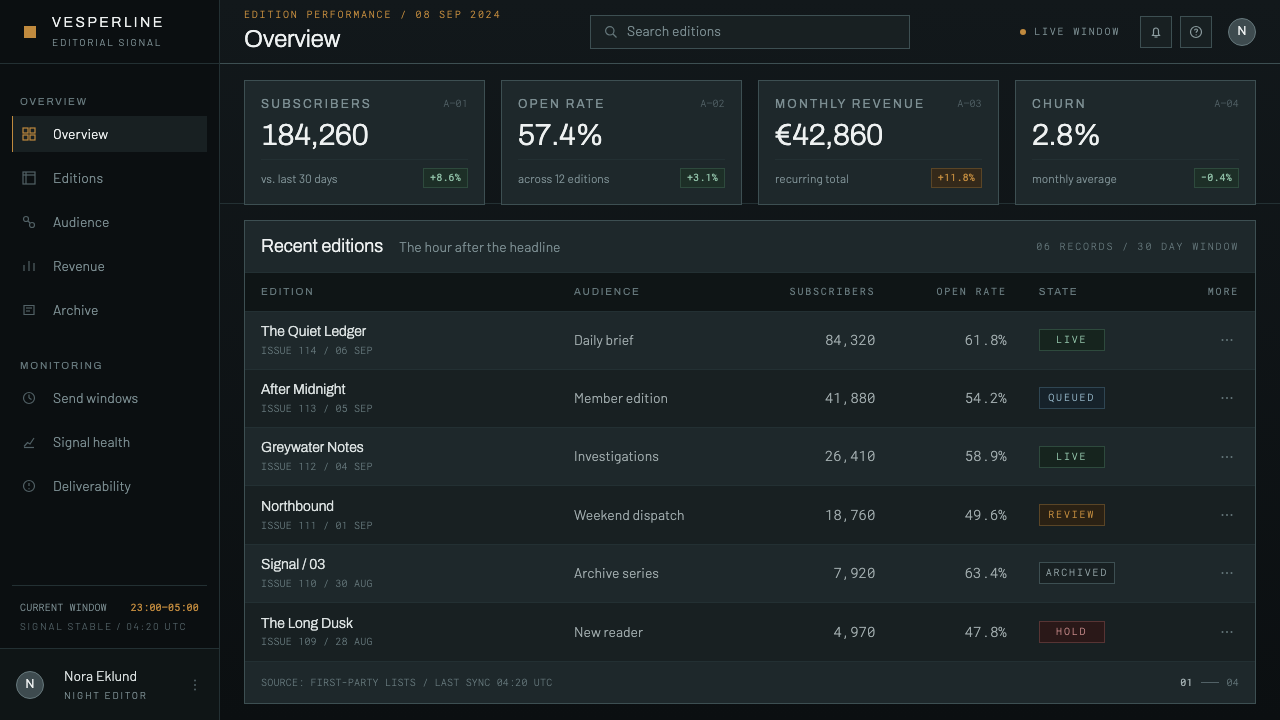Image resolution: width=1280 pixels, height=720 pixels.
Task: Open more options for Northbound
Action: (1227, 515)
